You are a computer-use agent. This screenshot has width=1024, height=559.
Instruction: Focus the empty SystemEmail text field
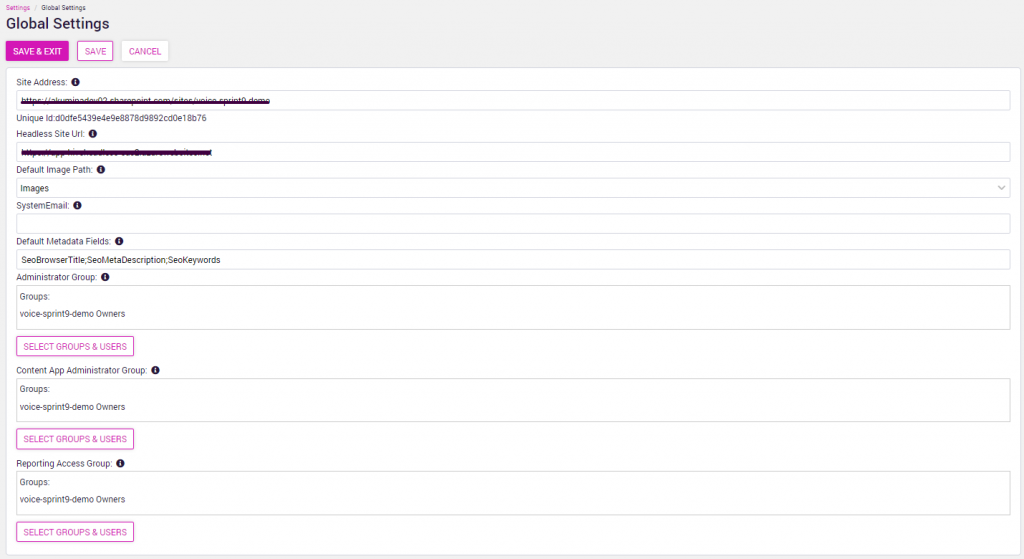click(x=513, y=224)
